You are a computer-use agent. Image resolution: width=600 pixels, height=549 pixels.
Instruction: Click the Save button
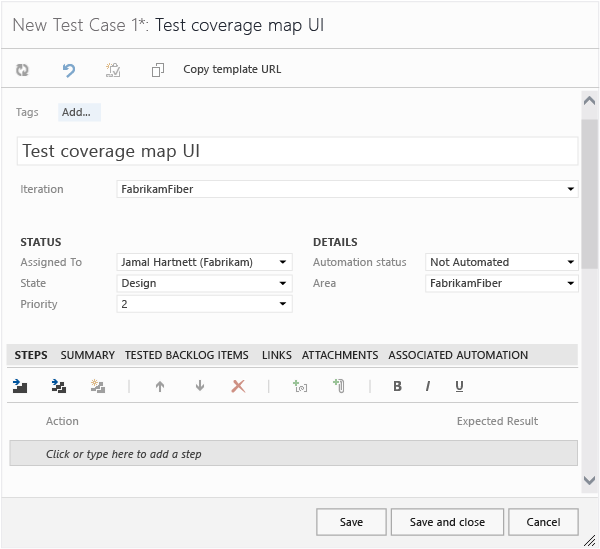(x=351, y=522)
